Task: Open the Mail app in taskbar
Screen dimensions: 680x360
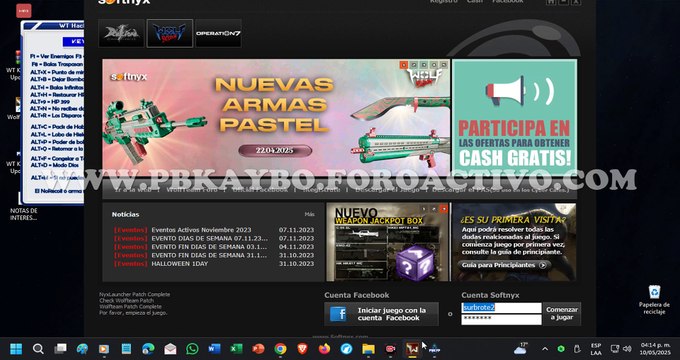Action: [x=170, y=349]
